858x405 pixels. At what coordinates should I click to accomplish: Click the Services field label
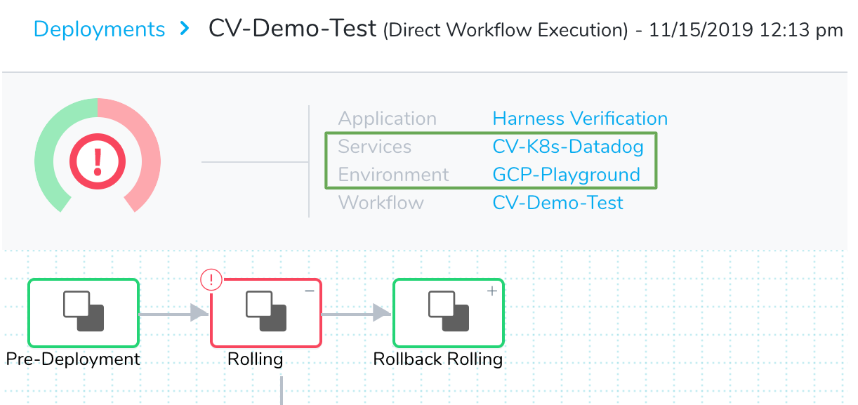[x=375, y=147]
